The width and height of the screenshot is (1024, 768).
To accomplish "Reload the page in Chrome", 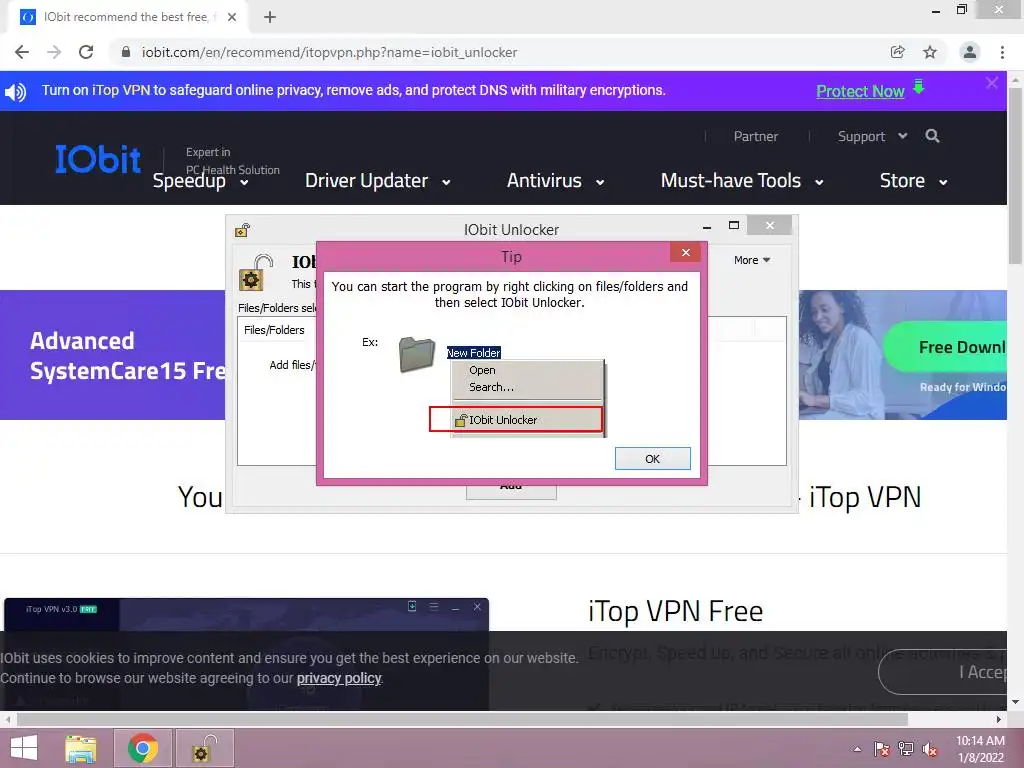I will pos(86,52).
